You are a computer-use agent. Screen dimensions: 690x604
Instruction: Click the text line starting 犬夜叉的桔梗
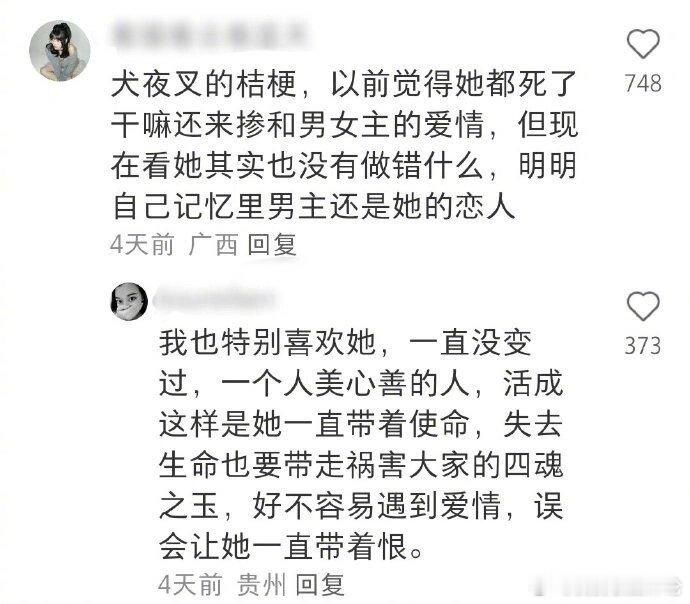point(344,84)
